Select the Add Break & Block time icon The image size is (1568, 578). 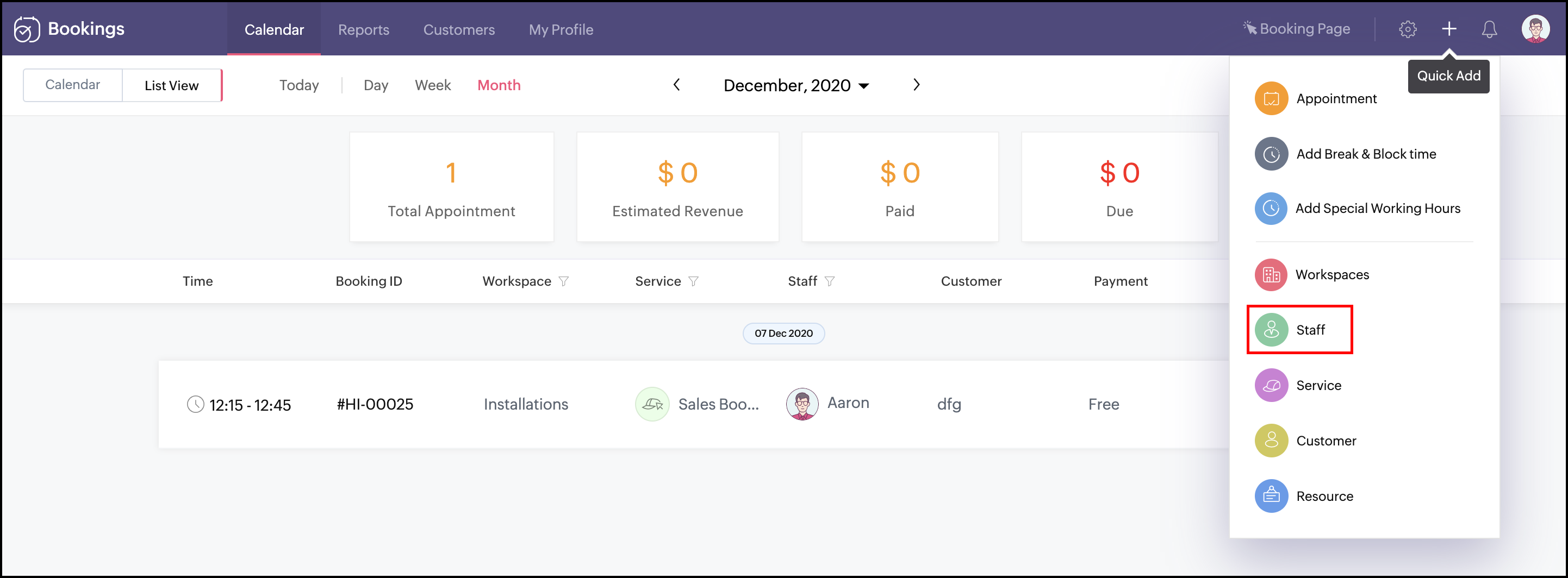pos(1271,154)
